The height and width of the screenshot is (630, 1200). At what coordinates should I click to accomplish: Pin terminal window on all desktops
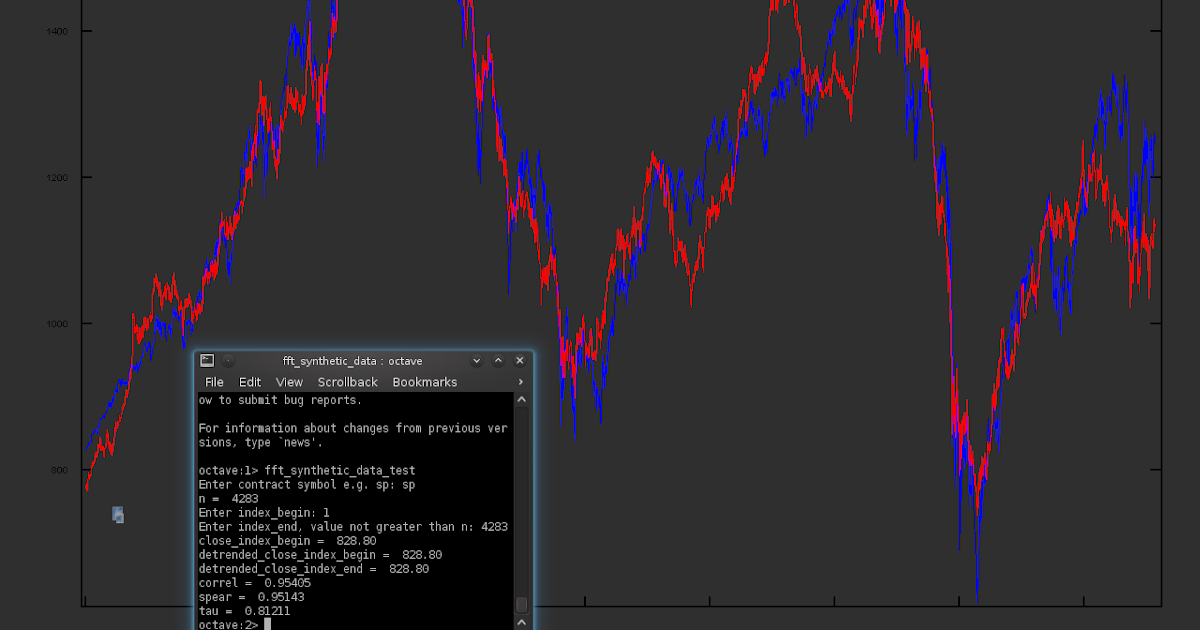click(229, 361)
